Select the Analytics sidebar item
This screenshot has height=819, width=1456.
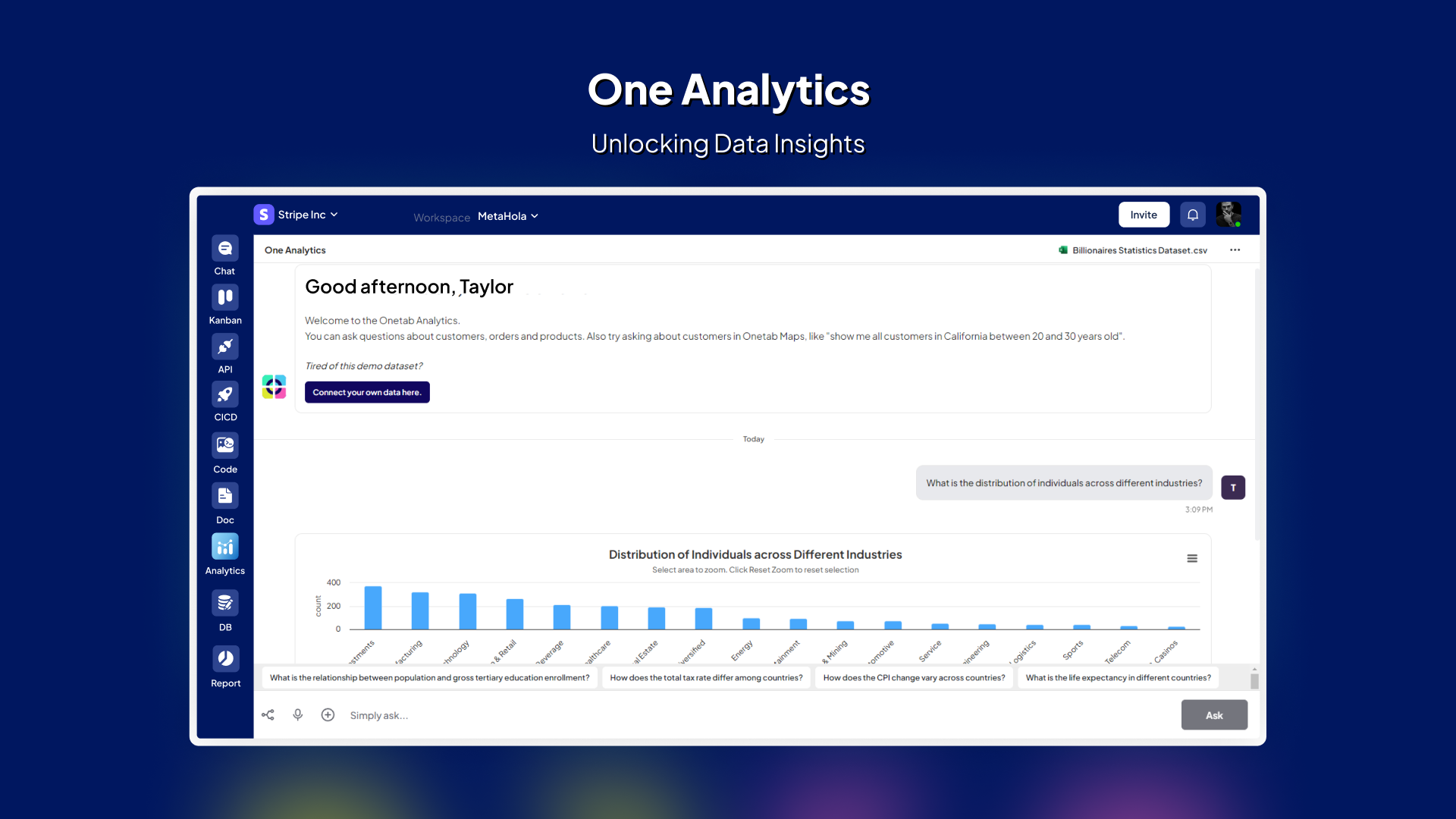[x=224, y=555]
